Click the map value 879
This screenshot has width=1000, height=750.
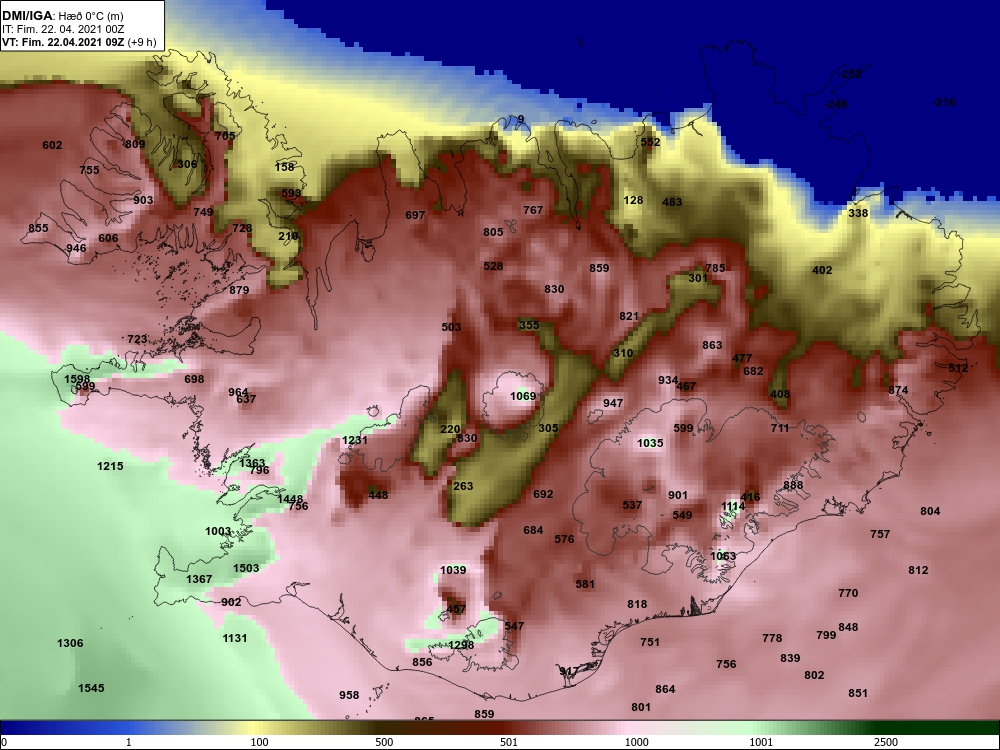239,290
